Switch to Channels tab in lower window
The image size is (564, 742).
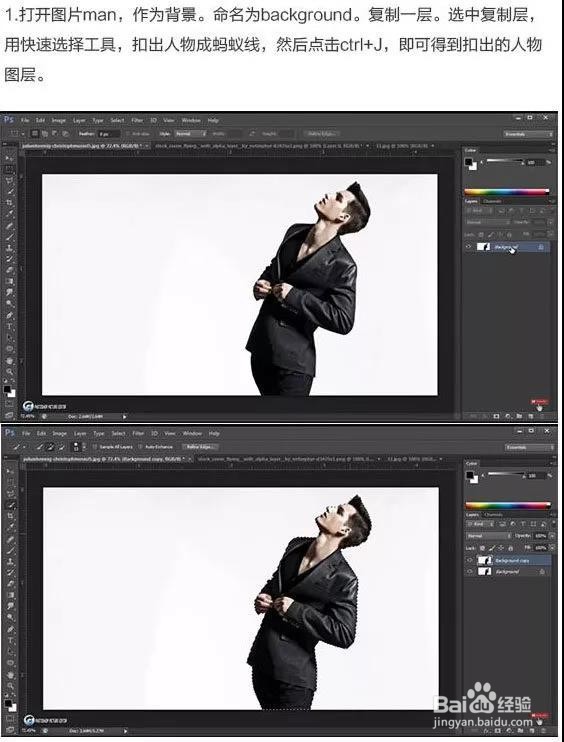point(493,515)
